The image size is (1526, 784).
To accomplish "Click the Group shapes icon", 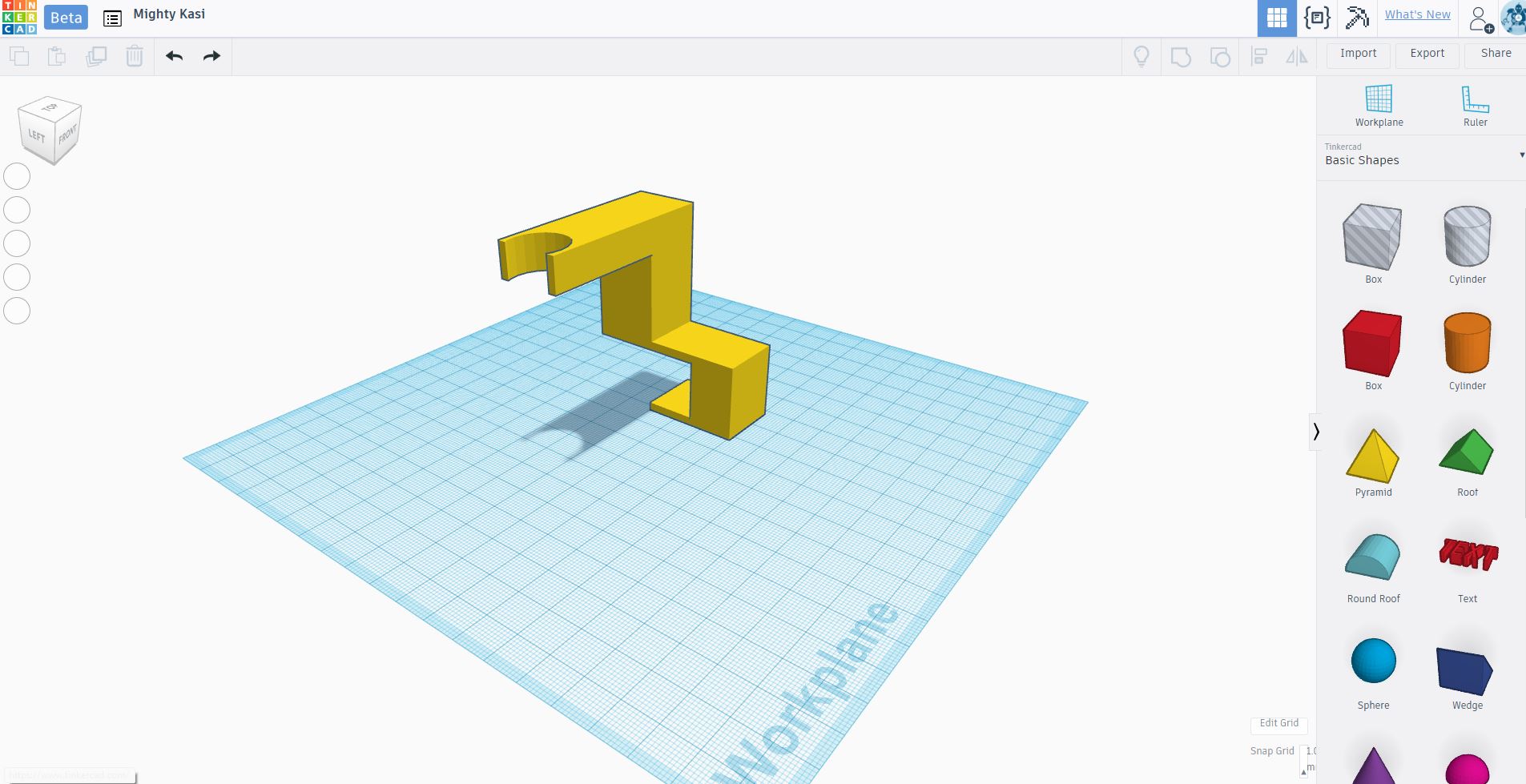I will point(1181,57).
